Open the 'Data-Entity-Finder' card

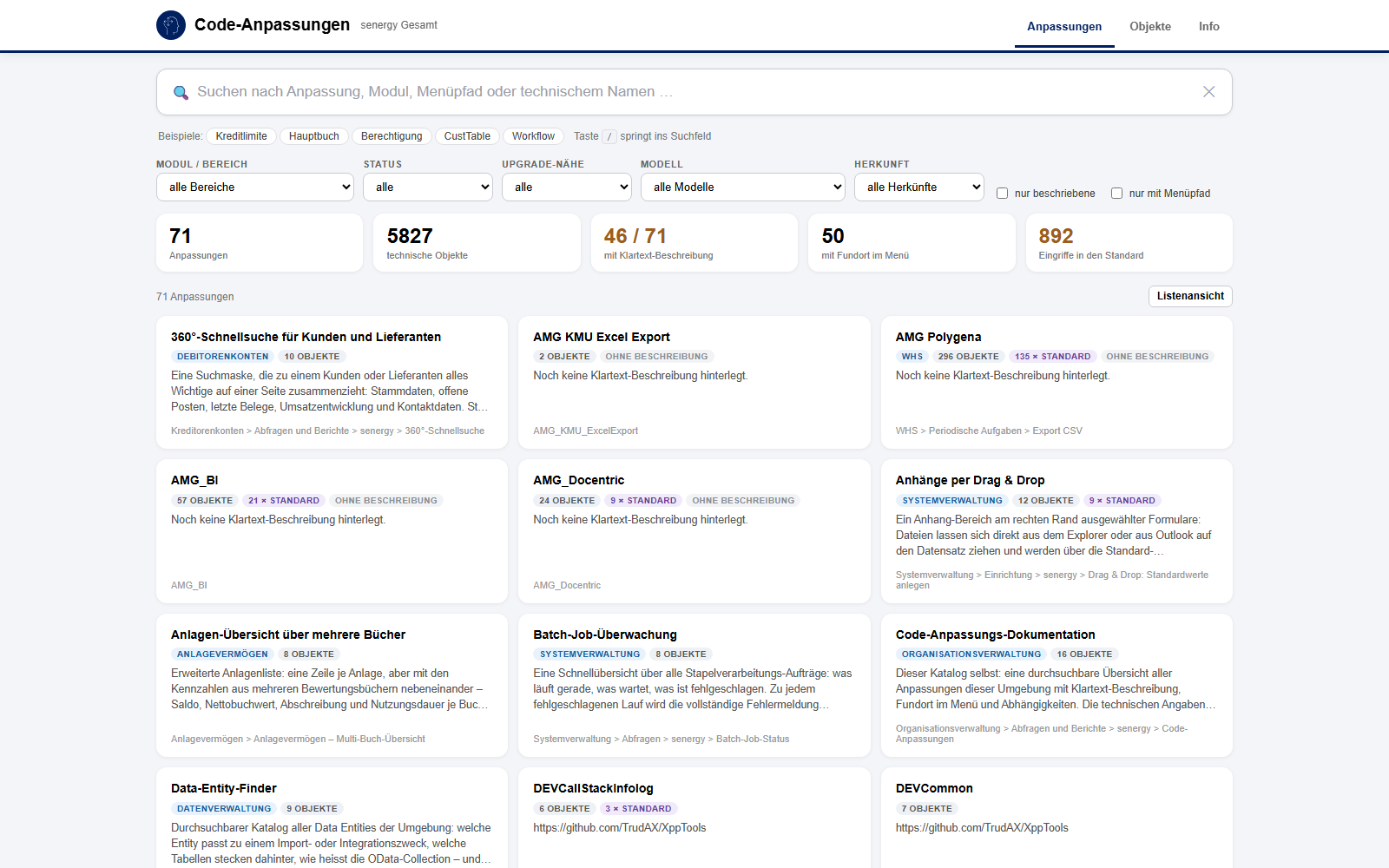pyautogui.click(x=332, y=818)
